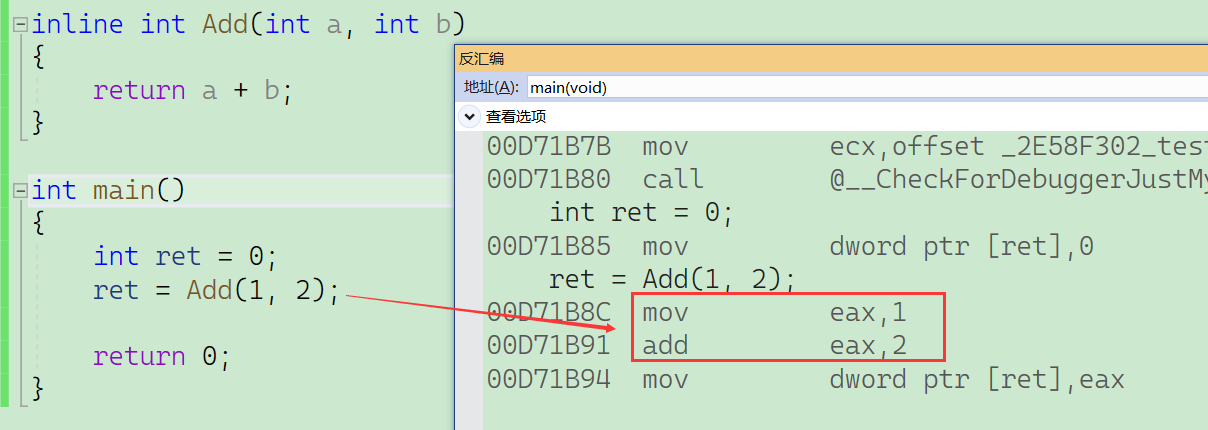Viewport: 1208px width, 430px height.
Task: Click address 00D71B7B in disassembly
Action: coord(548,147)
